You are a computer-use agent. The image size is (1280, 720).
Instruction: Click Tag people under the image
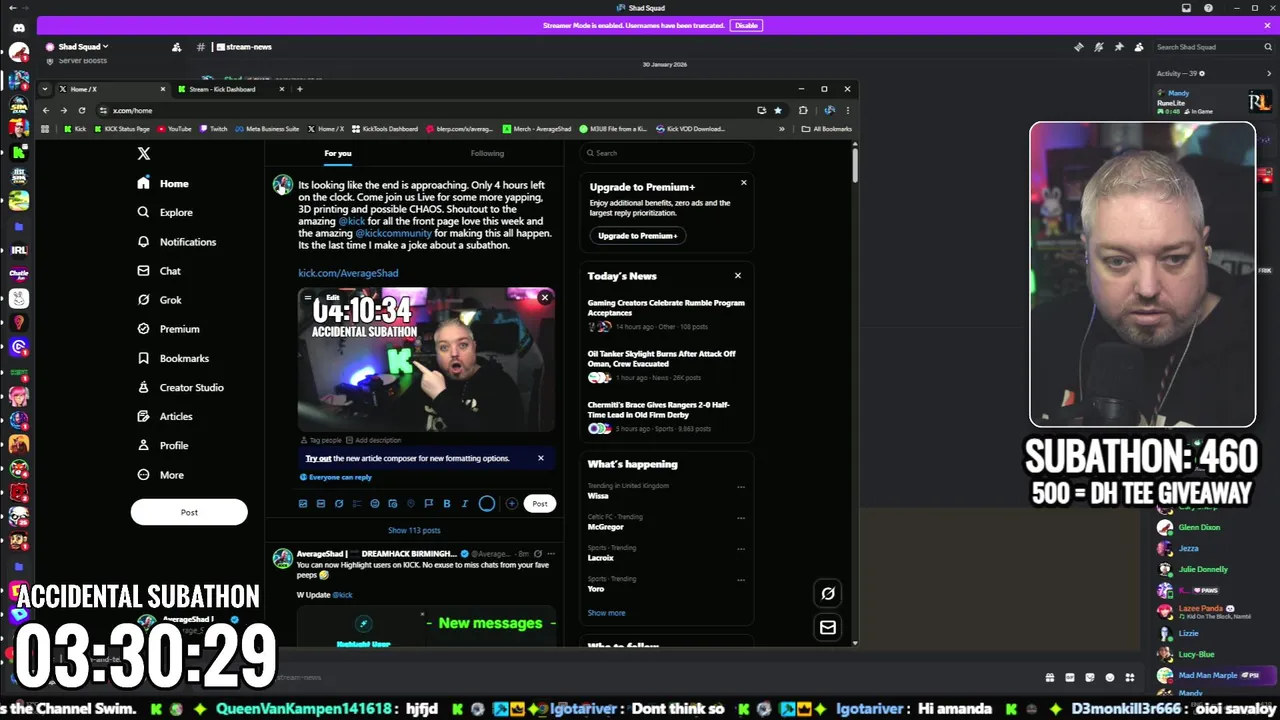321,440
